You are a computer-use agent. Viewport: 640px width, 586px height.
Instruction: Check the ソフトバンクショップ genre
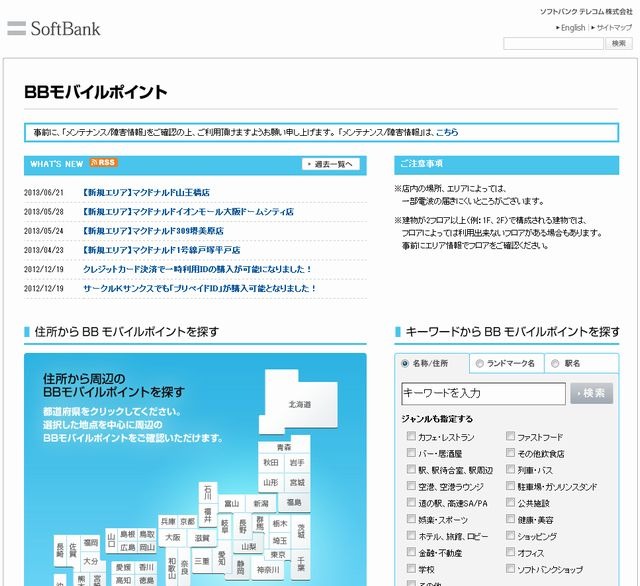[x=510, y=568]
